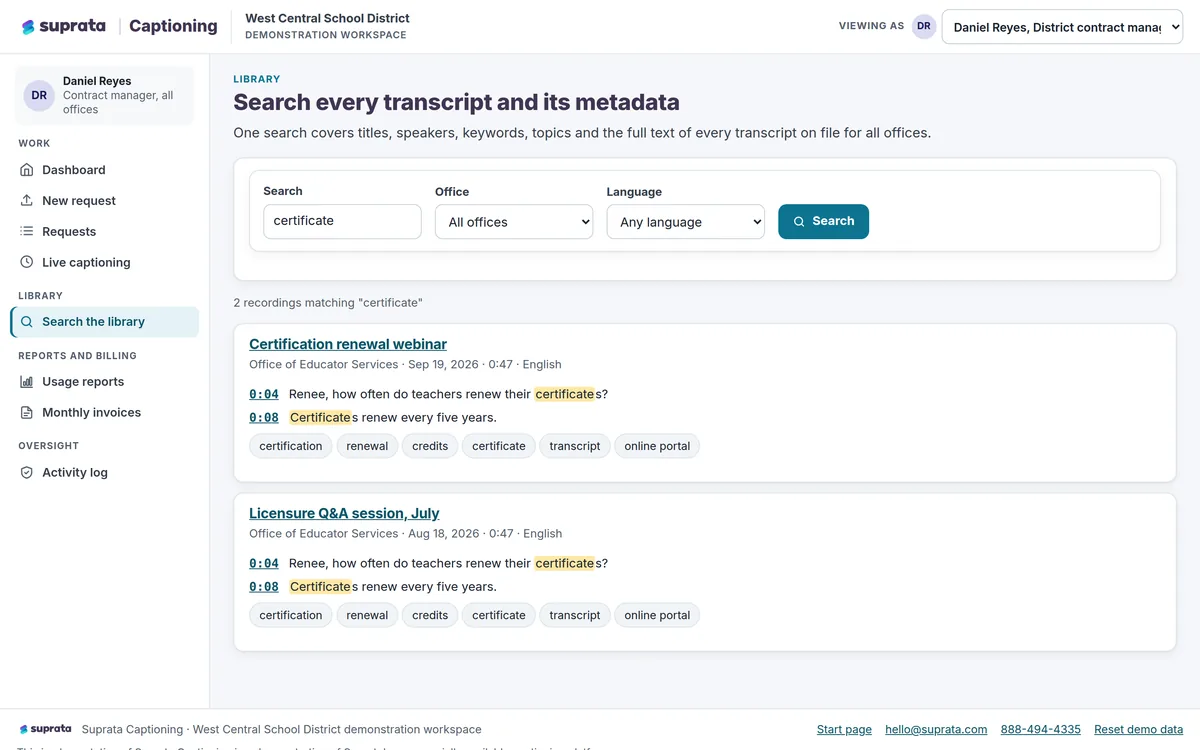Click the Requests list icon
The height and width of the screenshot is (750, 1200).
[x=27, y=232]
